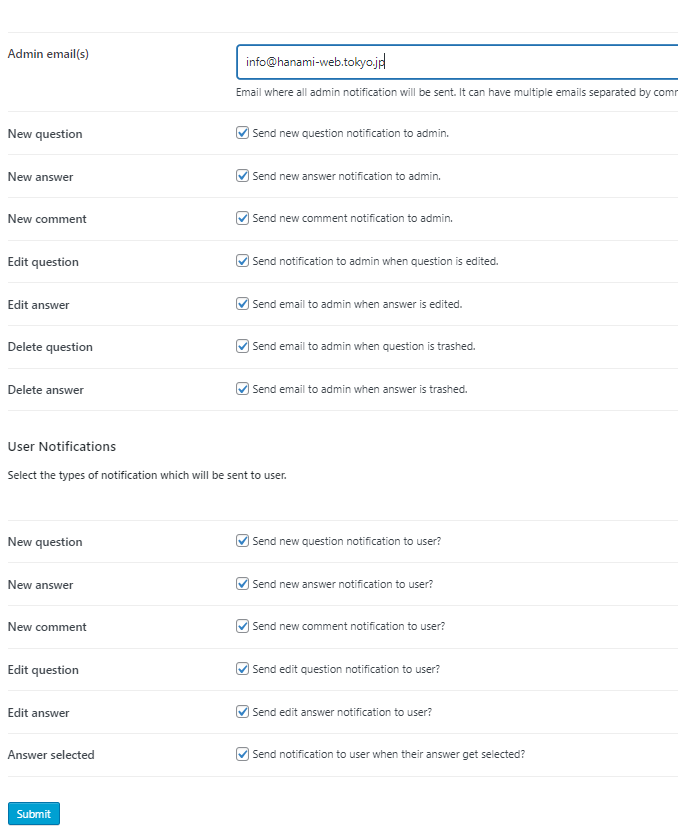Viewport: 678px width, 827px height.
Task: Uncheck admin new question notification checkbox
Action: (243, 133)
